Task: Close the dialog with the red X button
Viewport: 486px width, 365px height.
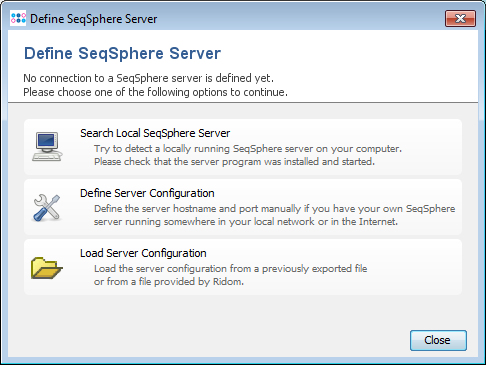Action: tap(460, 18)
